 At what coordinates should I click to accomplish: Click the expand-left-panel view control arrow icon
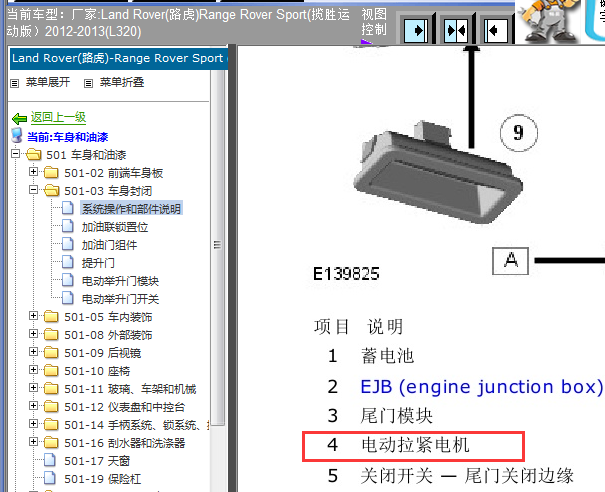click(416, 30)
